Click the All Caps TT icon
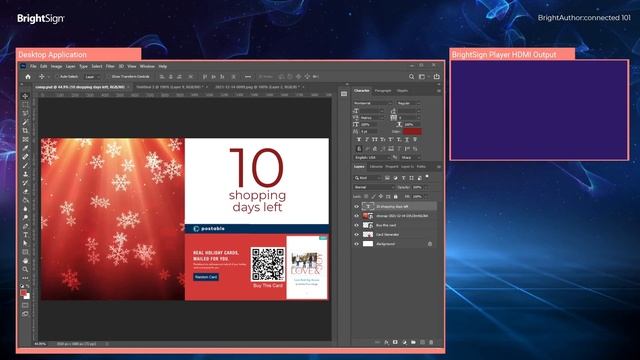The width and height of the screenshot is (640, 360). tap(375, 140)
